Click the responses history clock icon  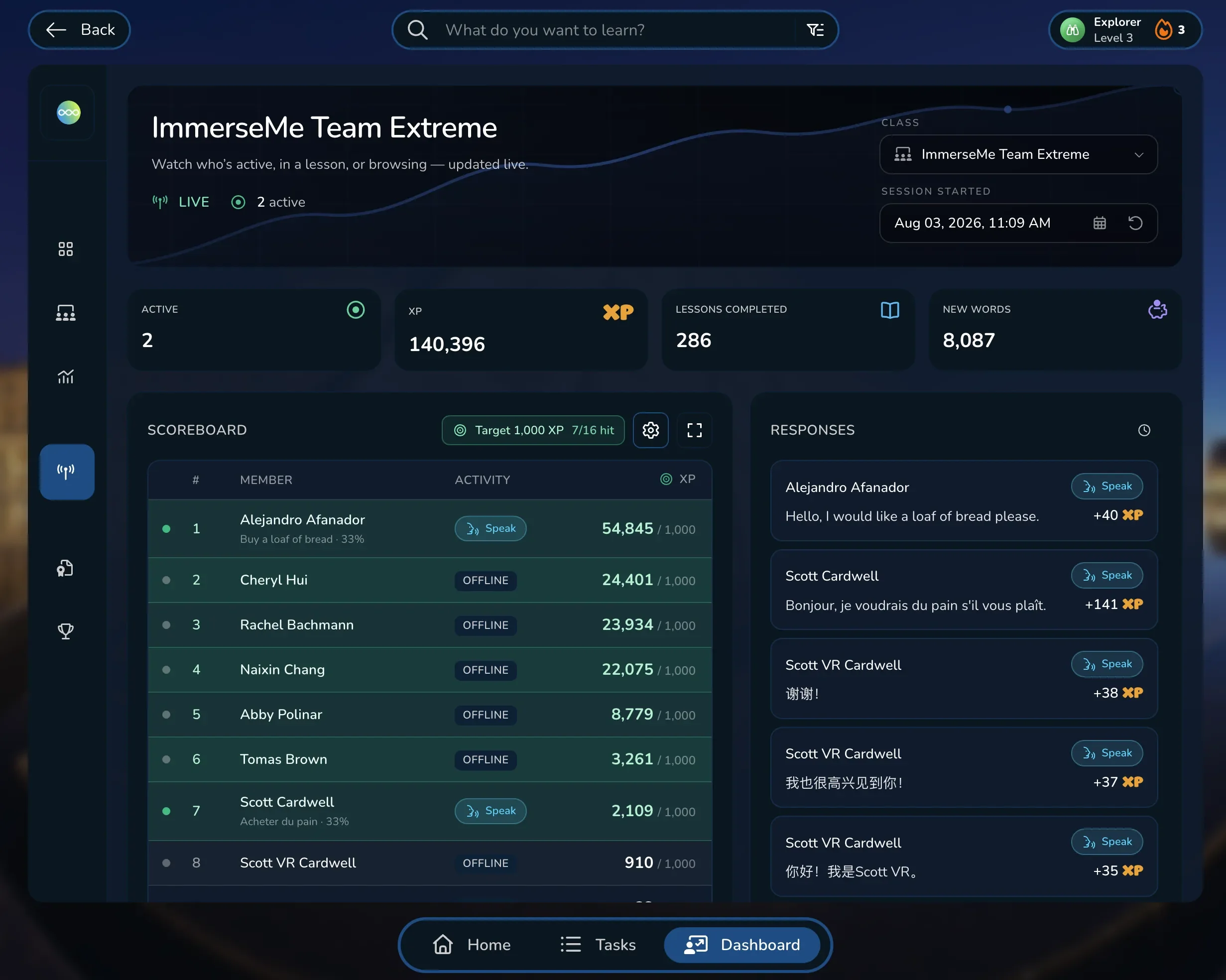pyautogui.click(x=1144, y=431)
